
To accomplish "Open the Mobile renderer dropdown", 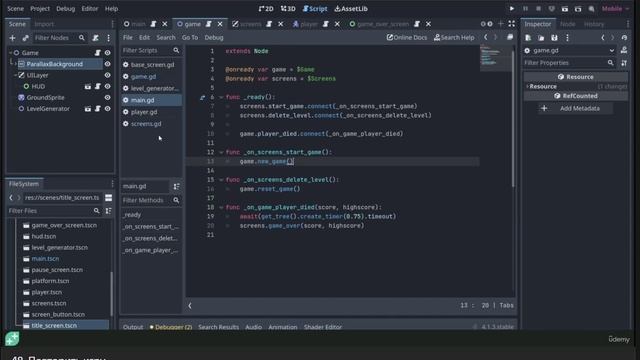I will tap(616, 9).
